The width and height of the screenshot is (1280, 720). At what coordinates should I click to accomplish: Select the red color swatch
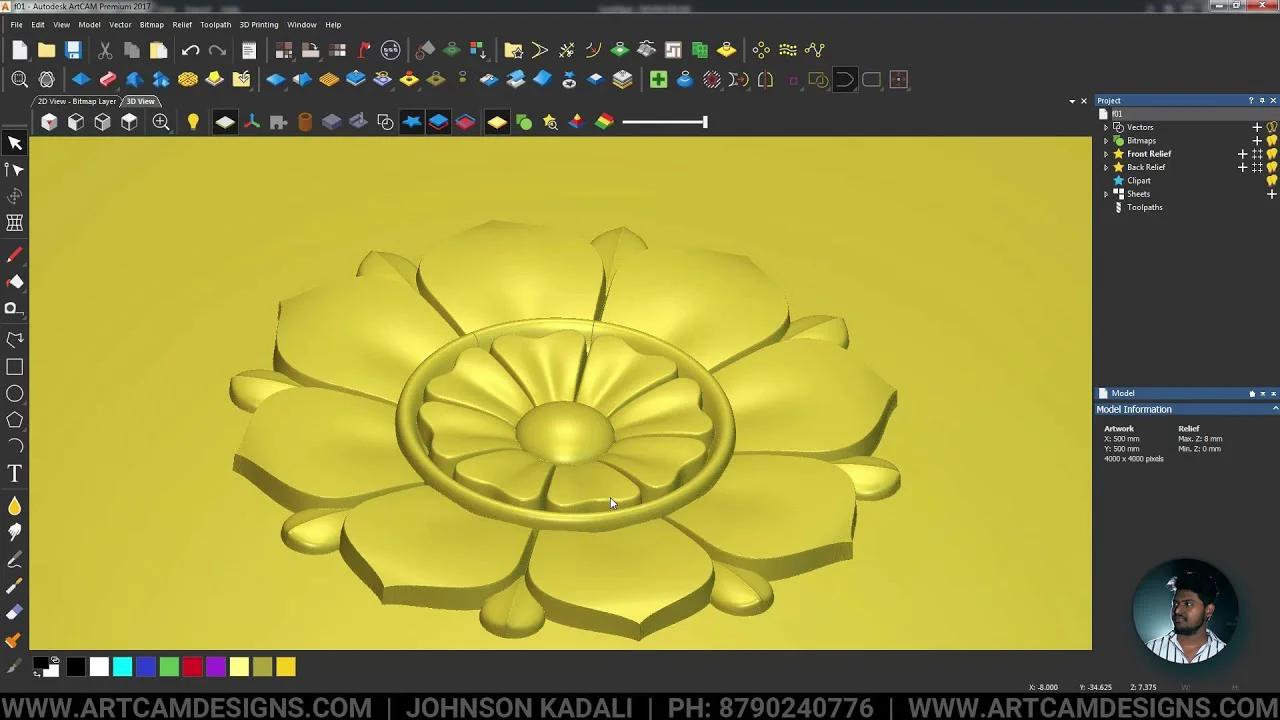(x=192, y=667)
